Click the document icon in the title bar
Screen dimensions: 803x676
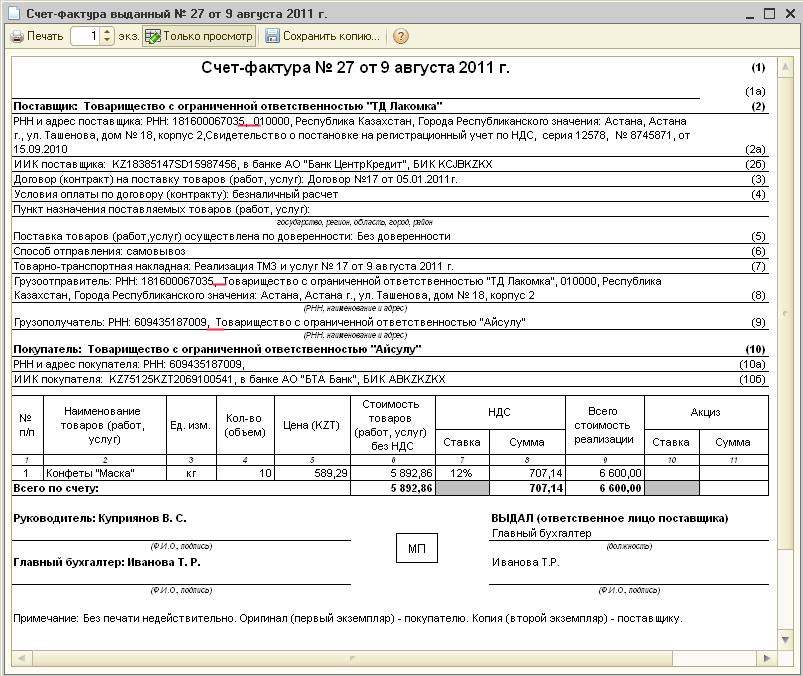(x=13, y=13)
